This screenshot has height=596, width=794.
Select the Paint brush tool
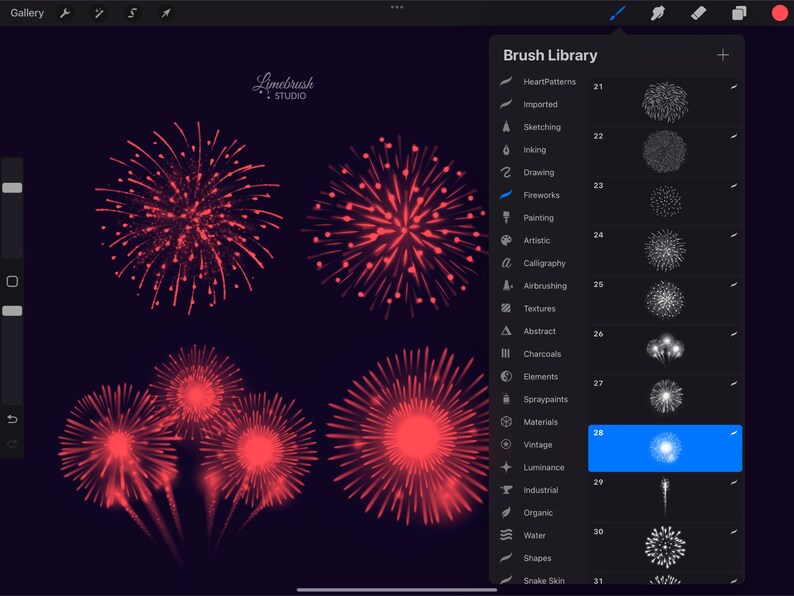click(617, 13)
